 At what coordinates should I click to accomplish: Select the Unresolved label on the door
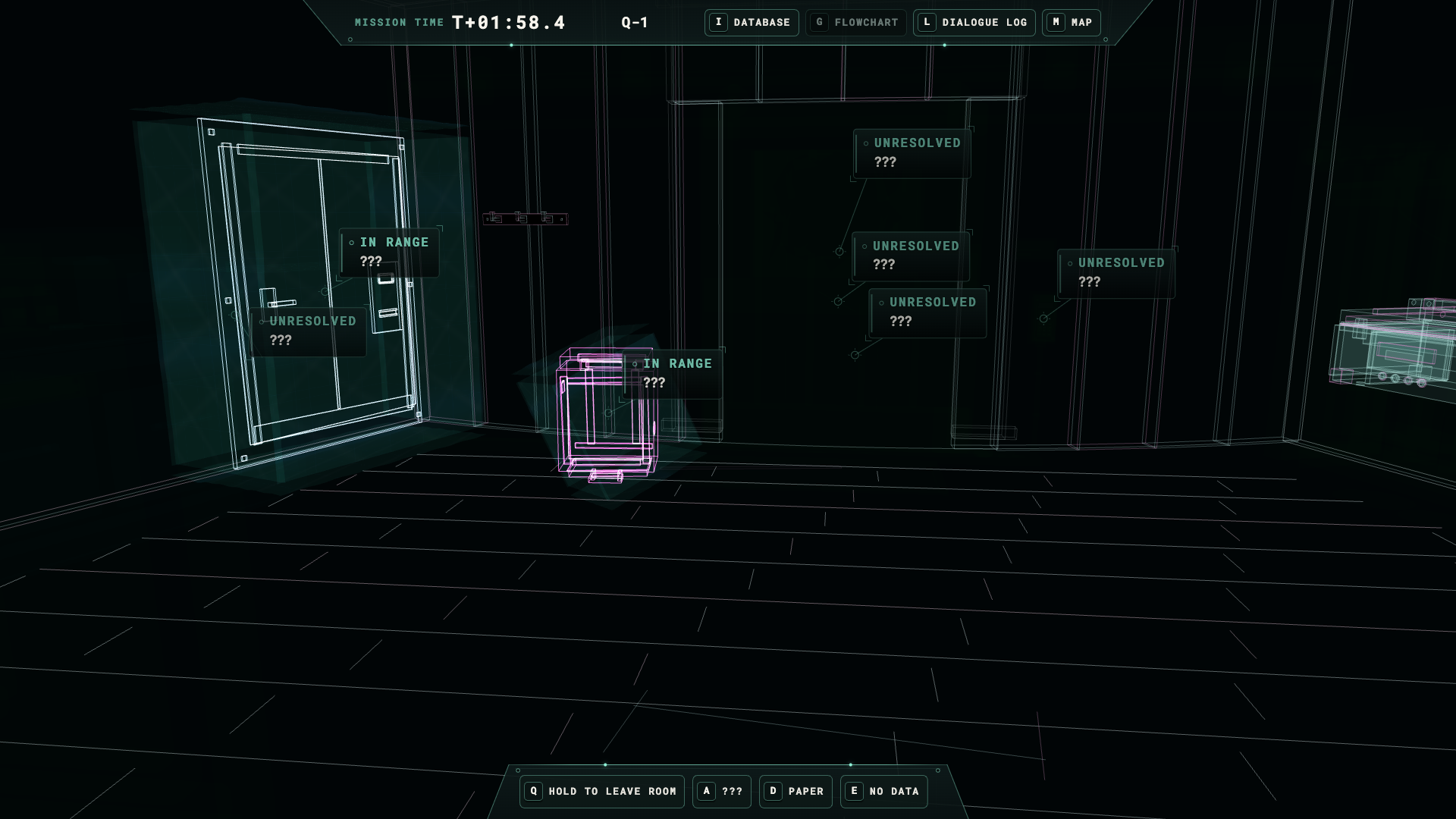(x=309, y=331)
